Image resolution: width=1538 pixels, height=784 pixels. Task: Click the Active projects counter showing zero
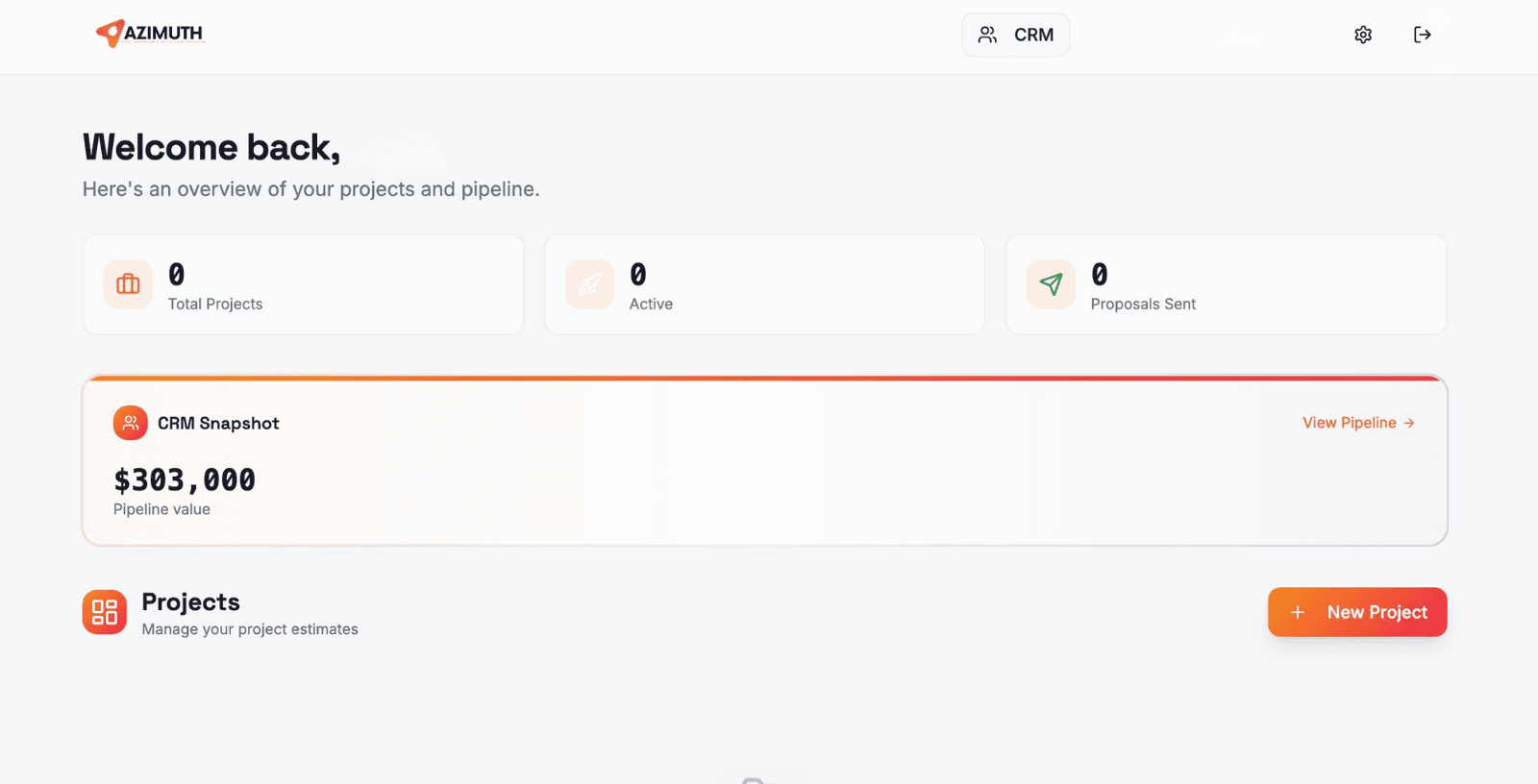pos(637,277)
